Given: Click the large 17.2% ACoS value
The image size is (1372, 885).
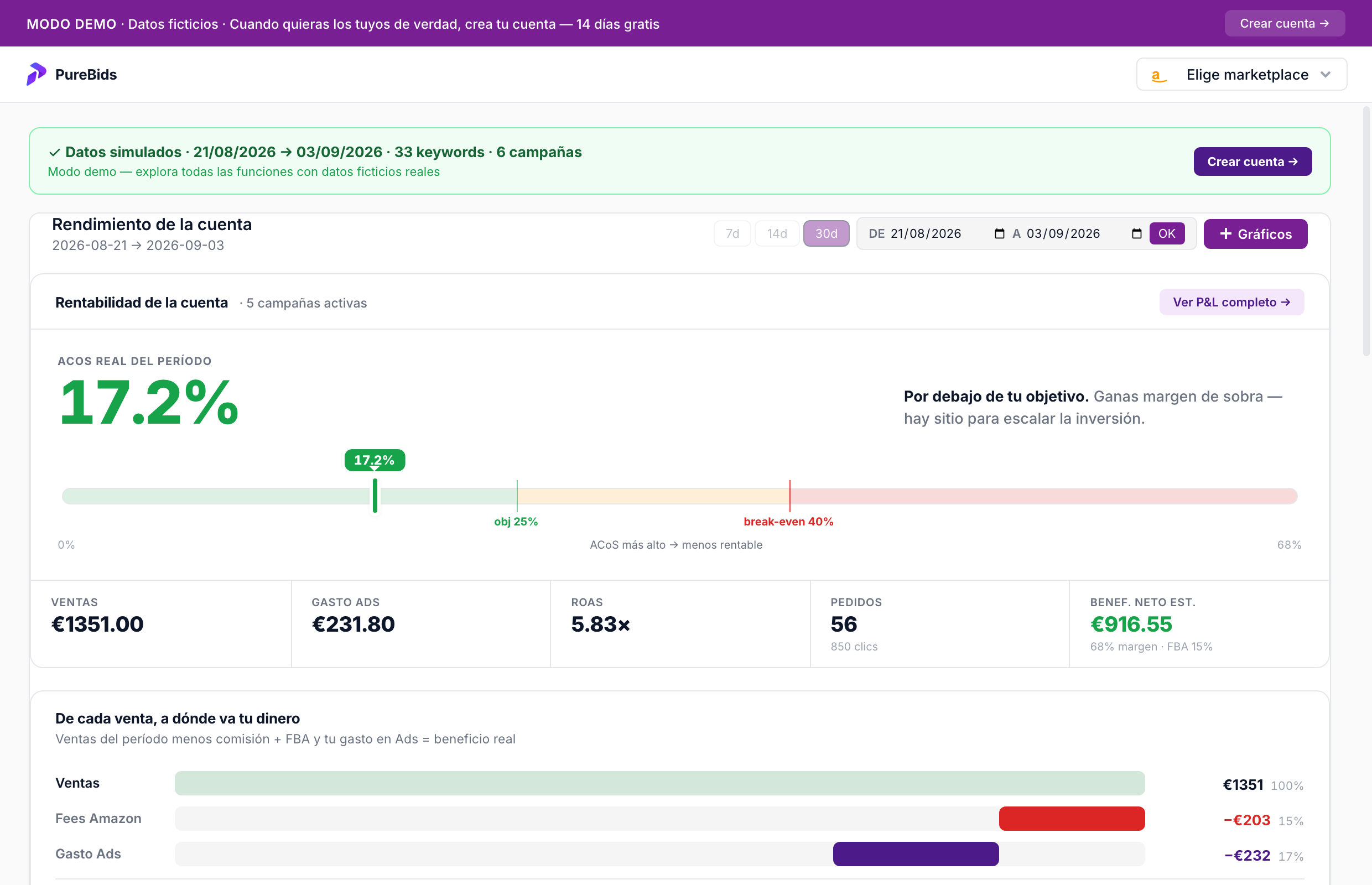Looking at the screenshot, I should click(x=149, y=403).
